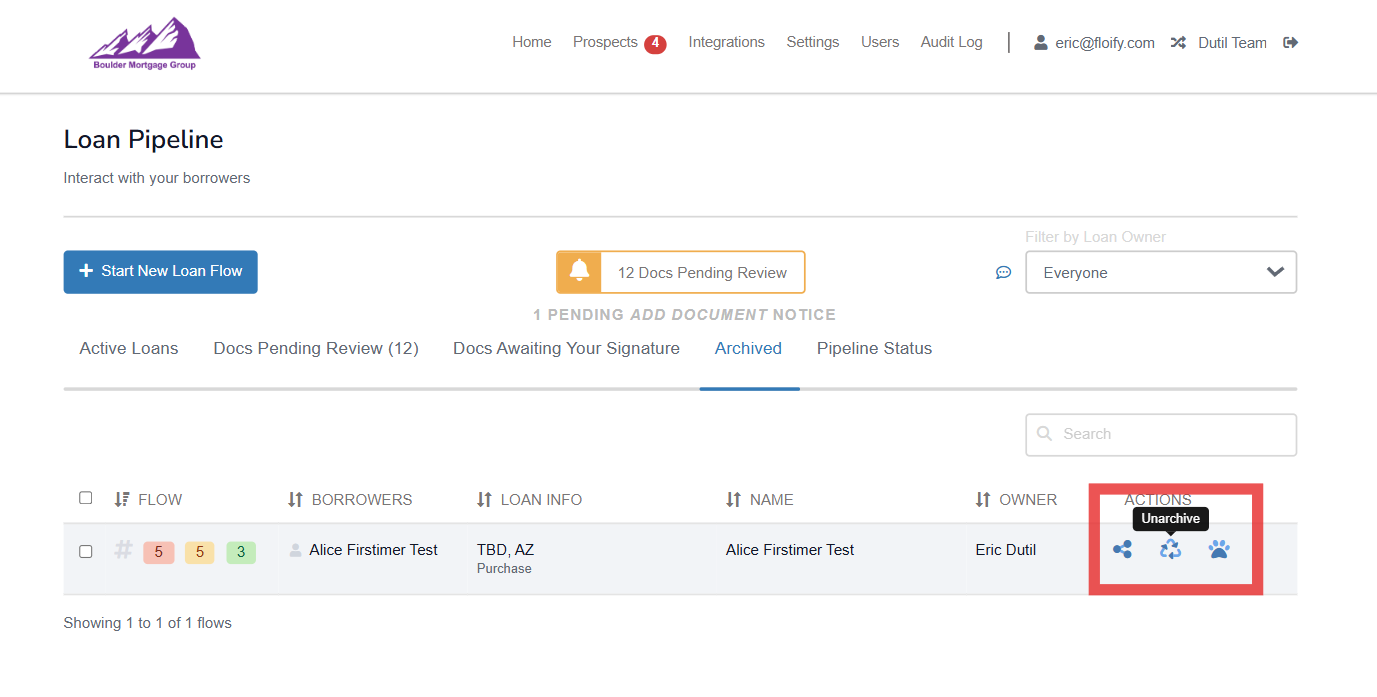The image size is (1377, 697).
Task: Click the Unarchive recycle icon
Action: 1170,549
